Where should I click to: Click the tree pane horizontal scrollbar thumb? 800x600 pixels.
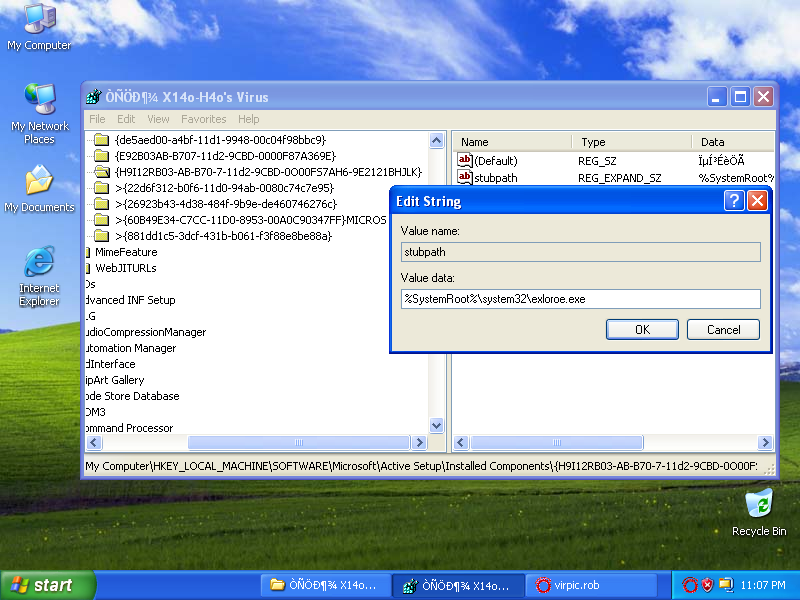299,442
